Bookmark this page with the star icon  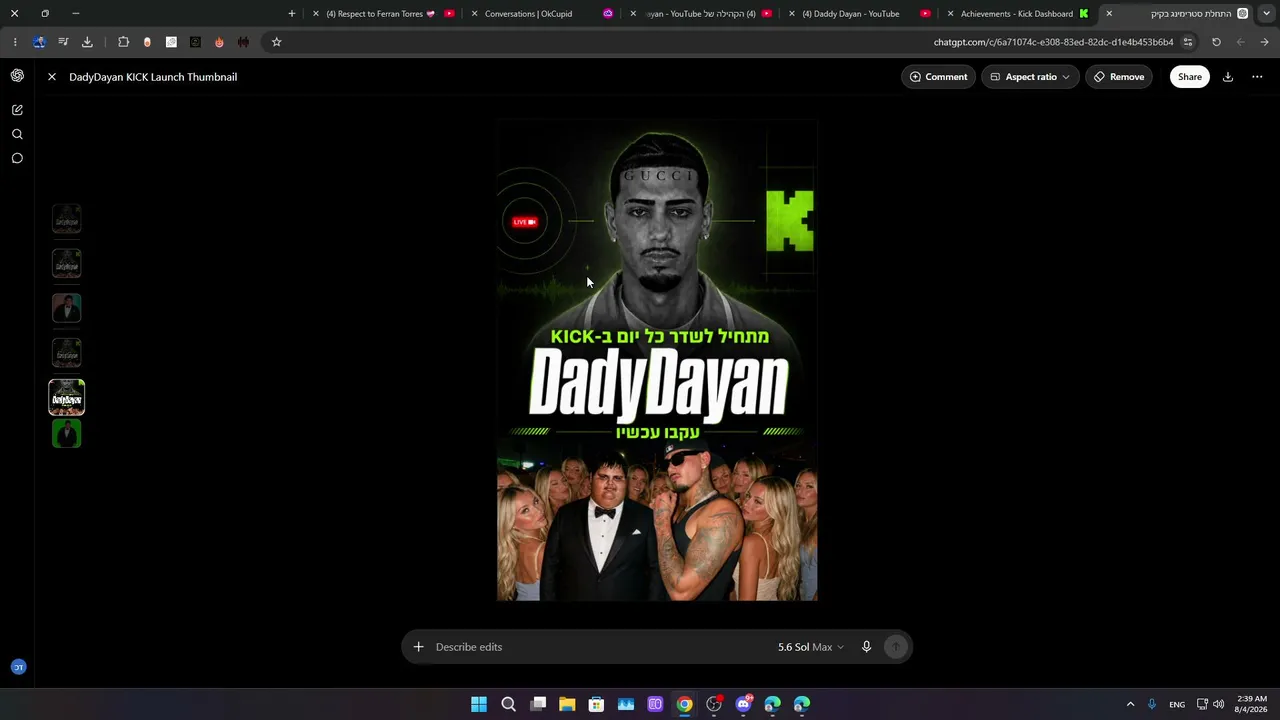pos(277,42)
